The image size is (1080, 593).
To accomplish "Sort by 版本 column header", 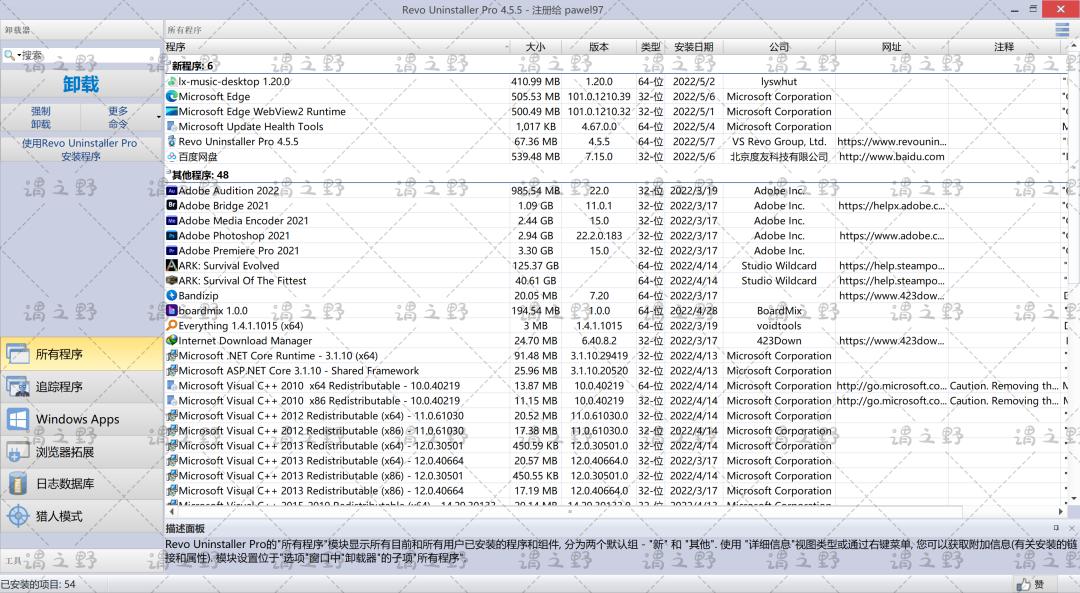I will [x=599, y=47].
